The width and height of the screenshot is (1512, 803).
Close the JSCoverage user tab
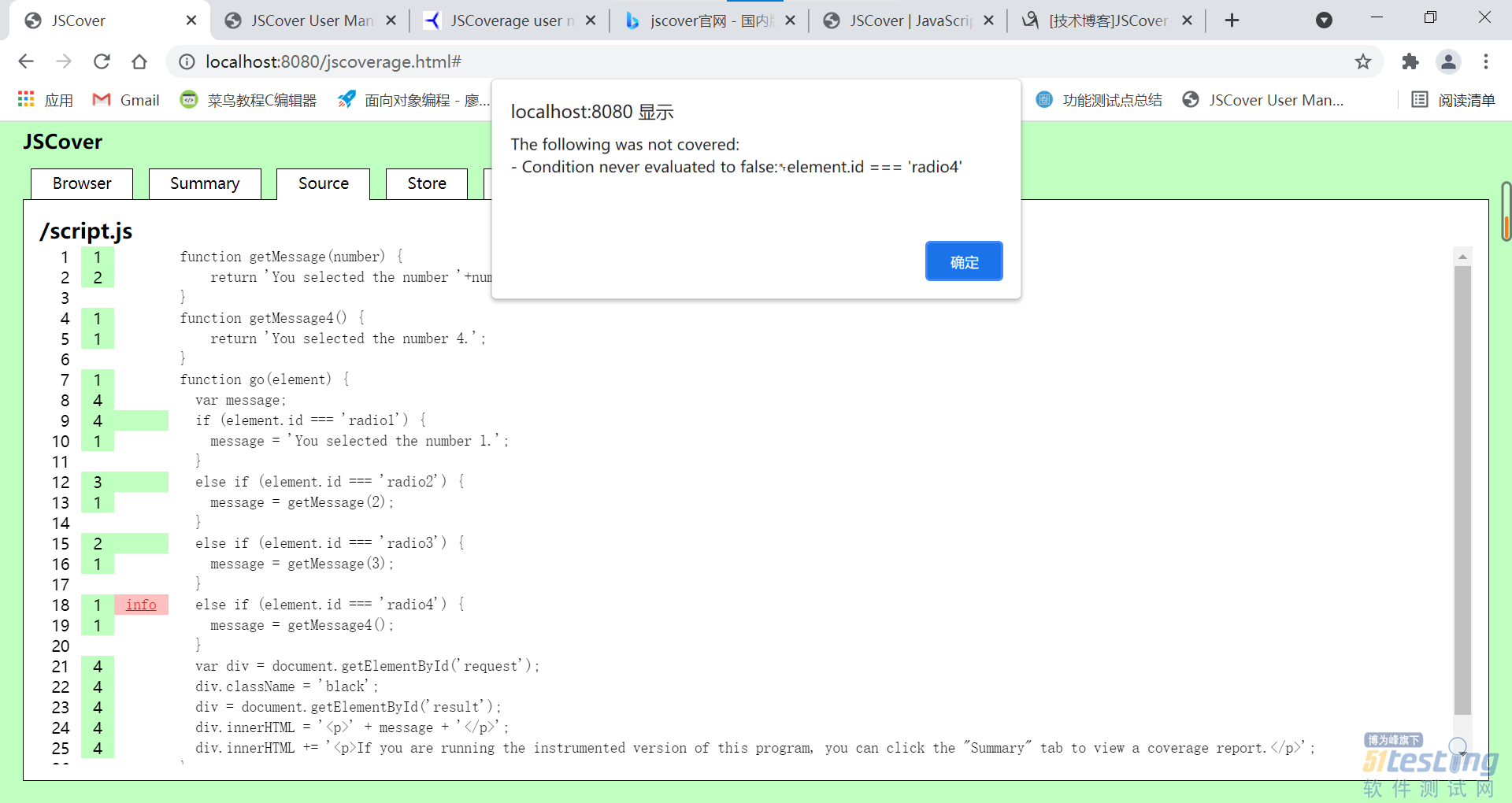pos(591,20)
